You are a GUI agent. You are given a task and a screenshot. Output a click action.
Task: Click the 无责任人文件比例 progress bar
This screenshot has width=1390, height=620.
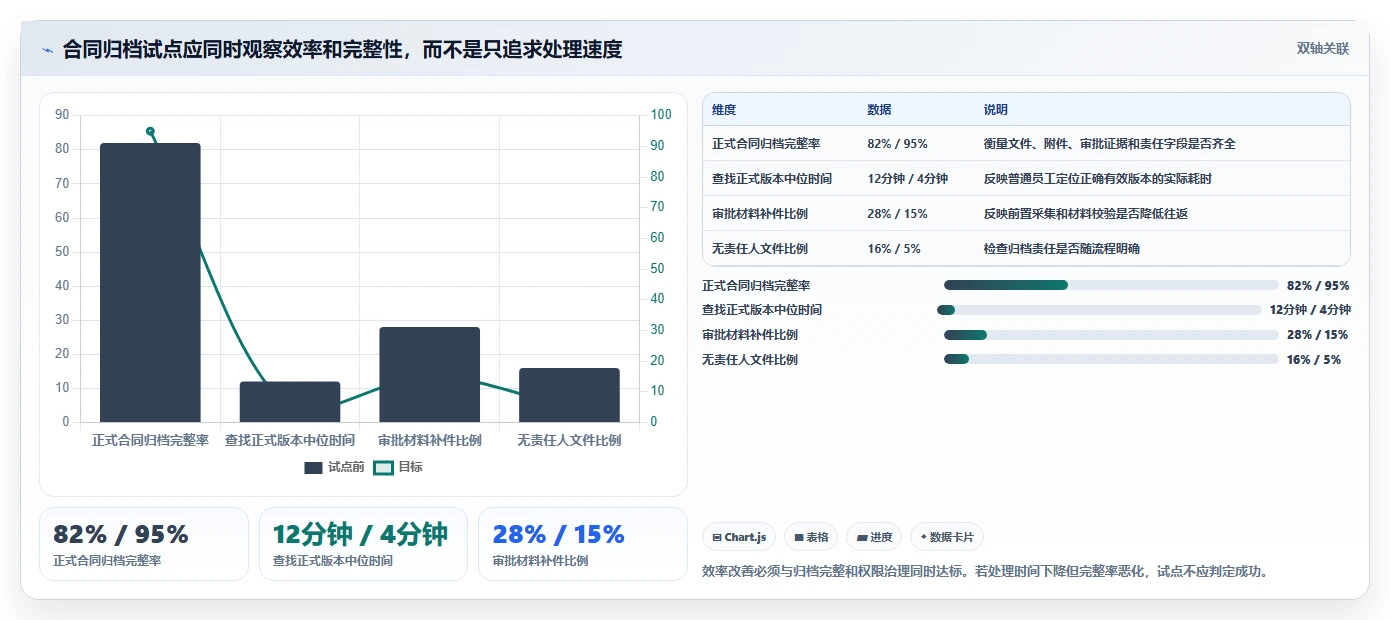pos(1111,360)
